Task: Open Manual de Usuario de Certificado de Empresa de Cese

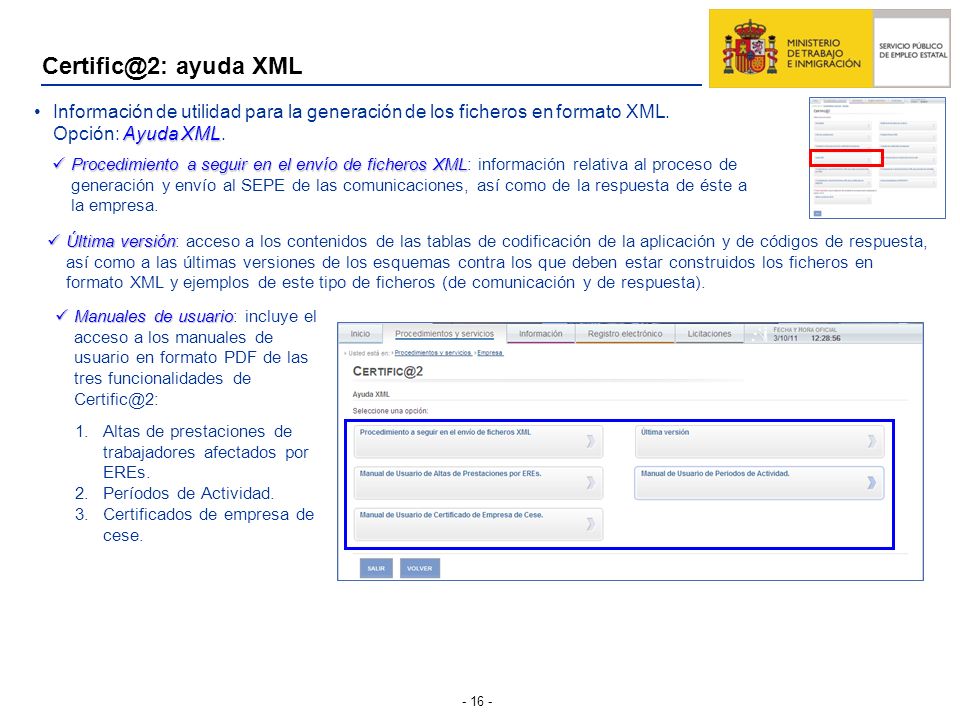Action: 478,525
